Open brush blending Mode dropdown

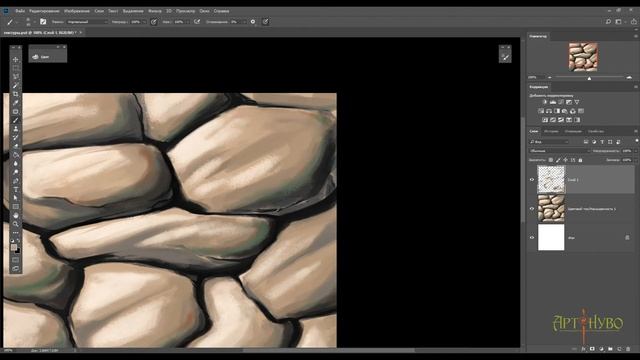87,22
